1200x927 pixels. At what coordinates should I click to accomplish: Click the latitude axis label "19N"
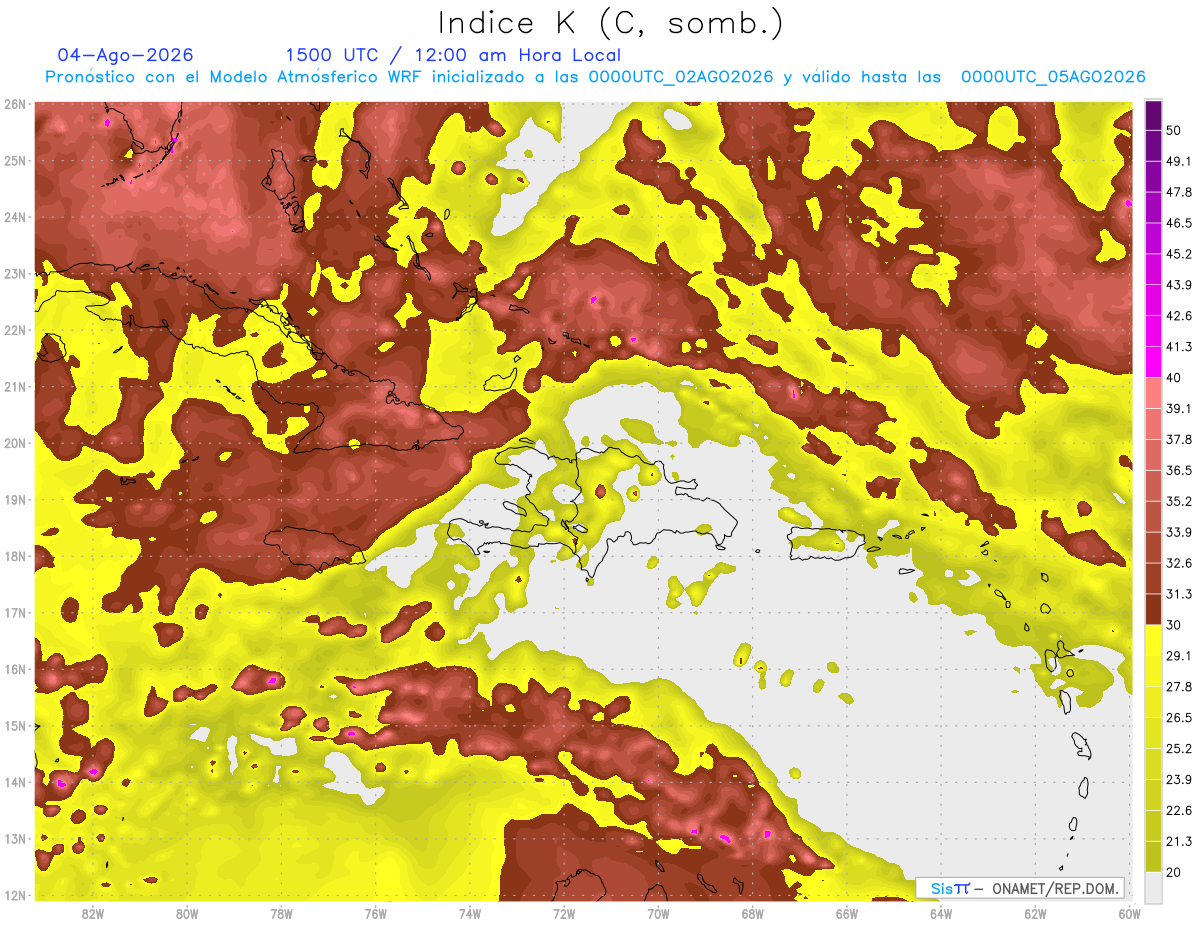pos(15,500)
